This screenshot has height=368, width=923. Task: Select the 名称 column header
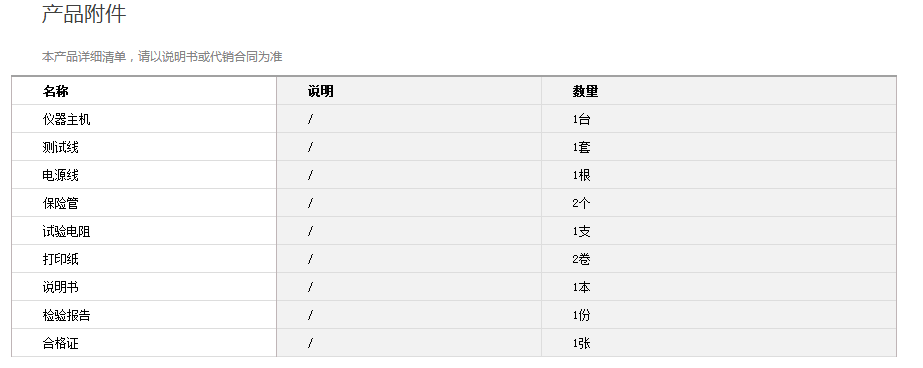tap(144, 91)
